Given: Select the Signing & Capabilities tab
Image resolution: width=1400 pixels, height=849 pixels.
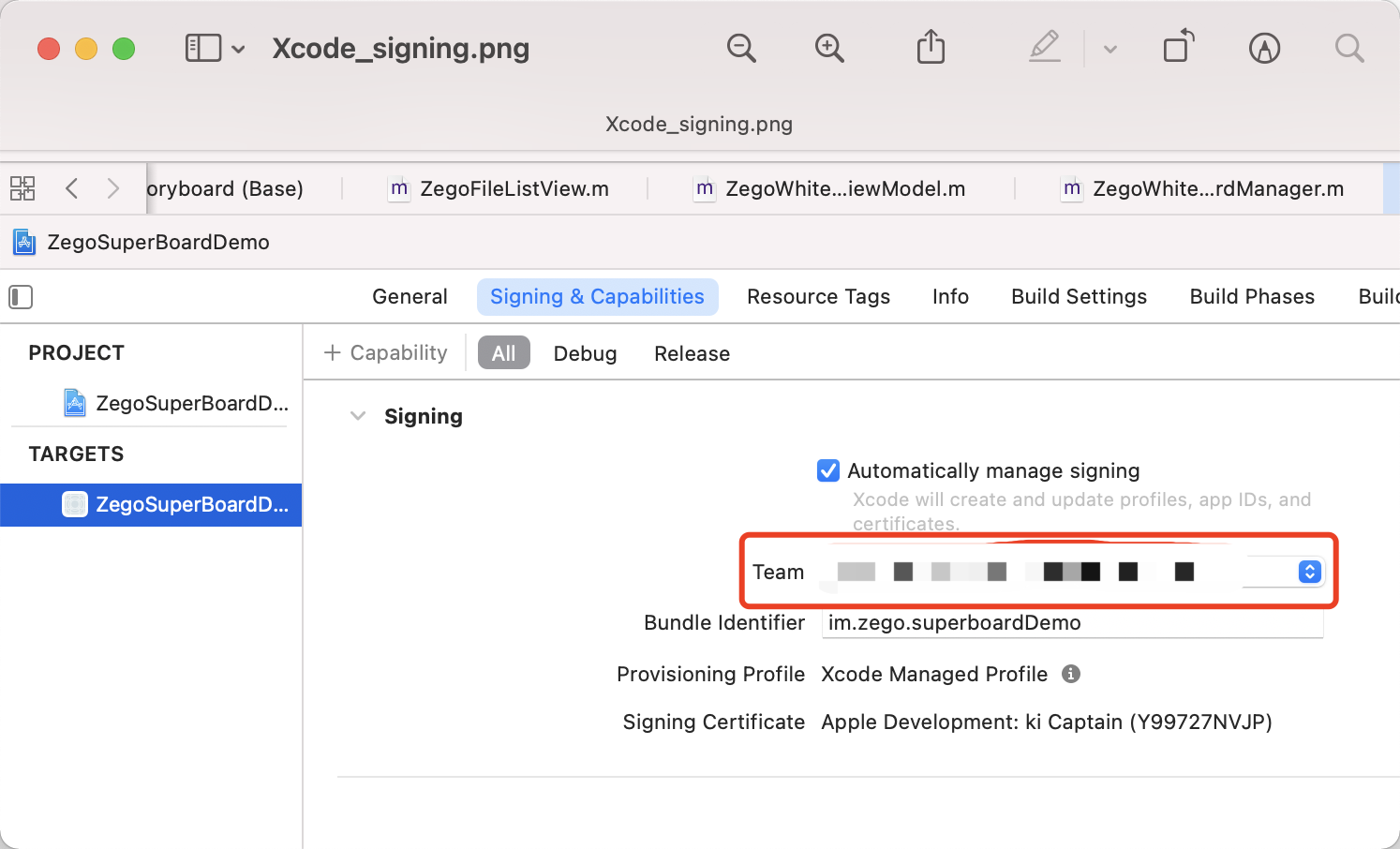Looking at the screenshot, I should 597,296.
